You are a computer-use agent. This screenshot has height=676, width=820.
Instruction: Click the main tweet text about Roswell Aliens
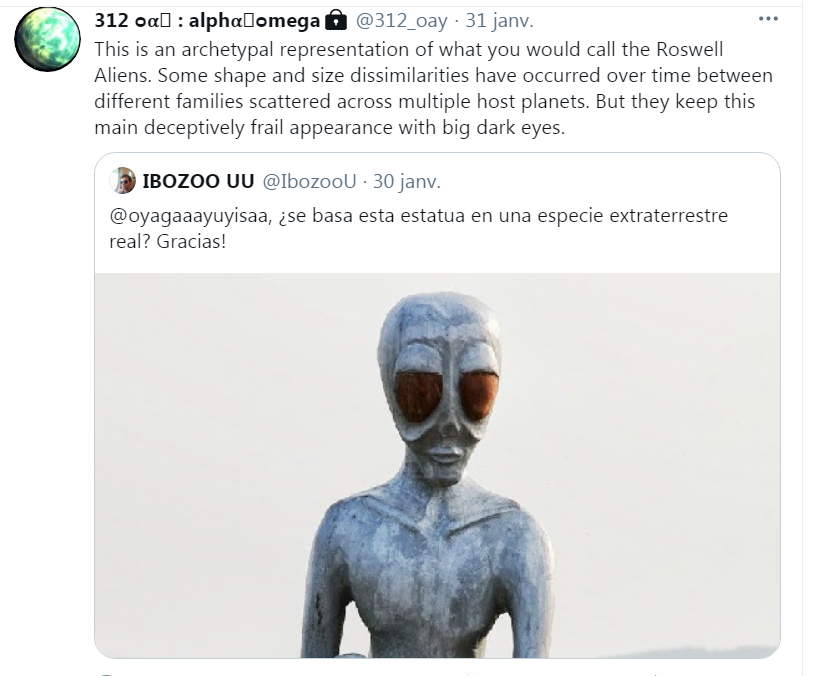pos(434,88)
